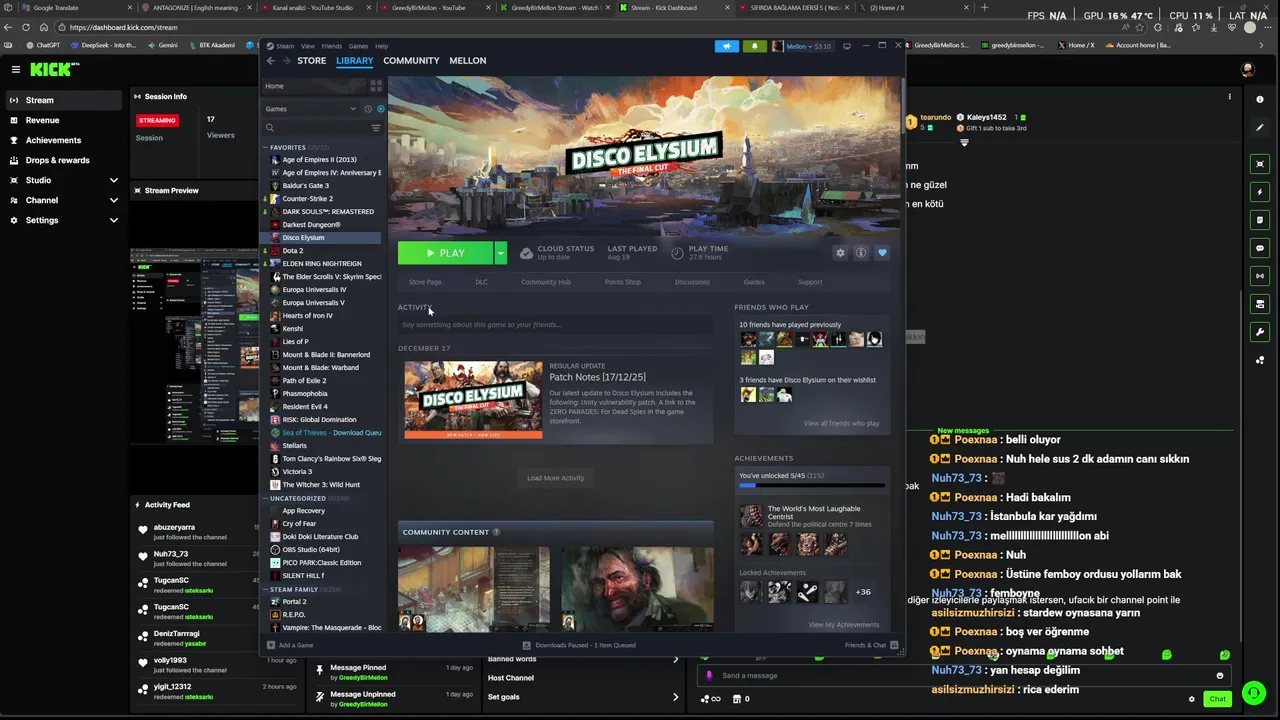
Task: Open Kick support headset button
Action: pos(1253,693)
